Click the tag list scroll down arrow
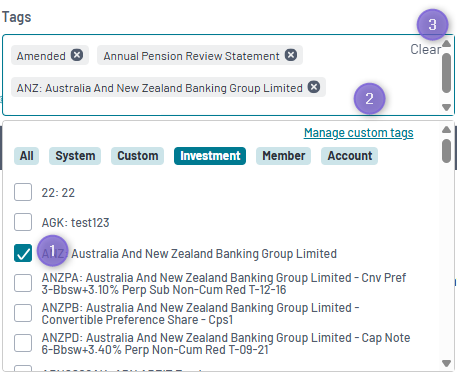Viewport: 457px width, 376px height. tap(446, 363)
